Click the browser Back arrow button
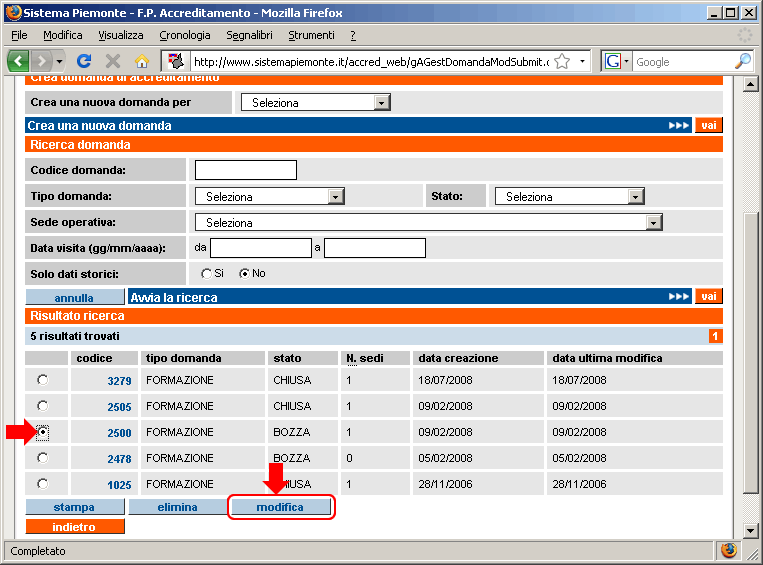 (x=18, y=61)
